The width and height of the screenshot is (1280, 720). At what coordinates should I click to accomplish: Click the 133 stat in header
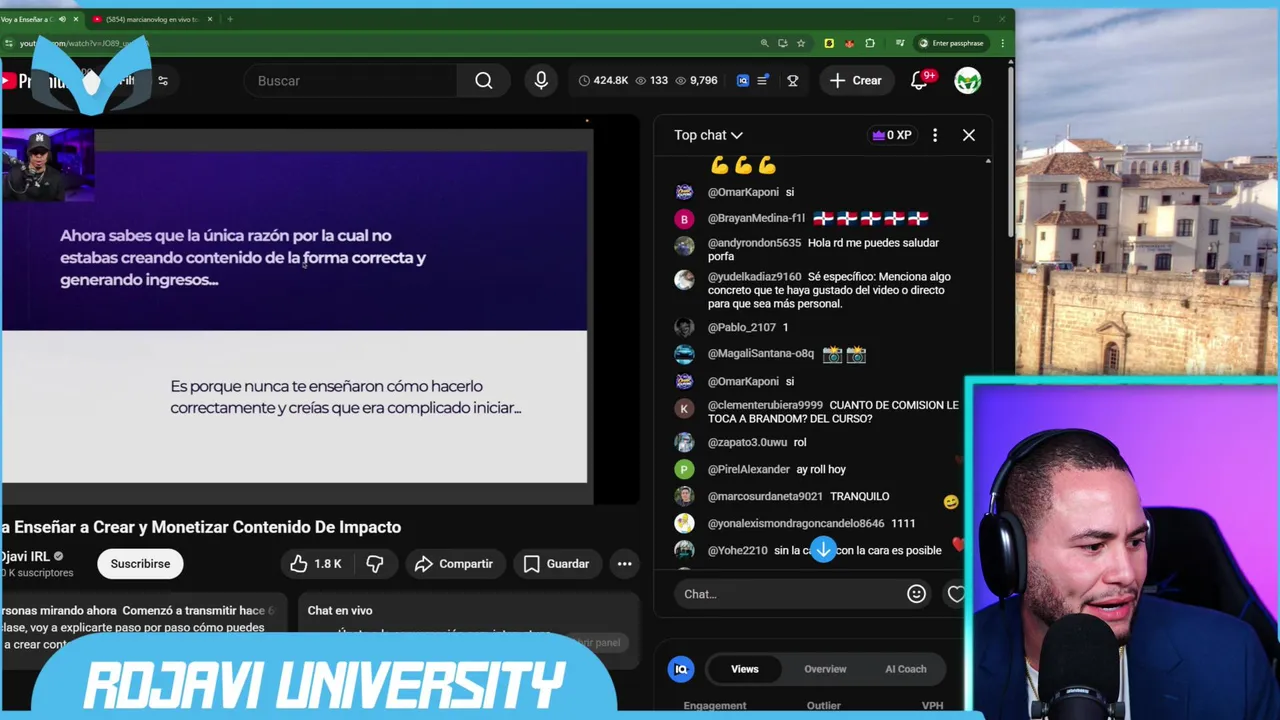coord(651,81)
